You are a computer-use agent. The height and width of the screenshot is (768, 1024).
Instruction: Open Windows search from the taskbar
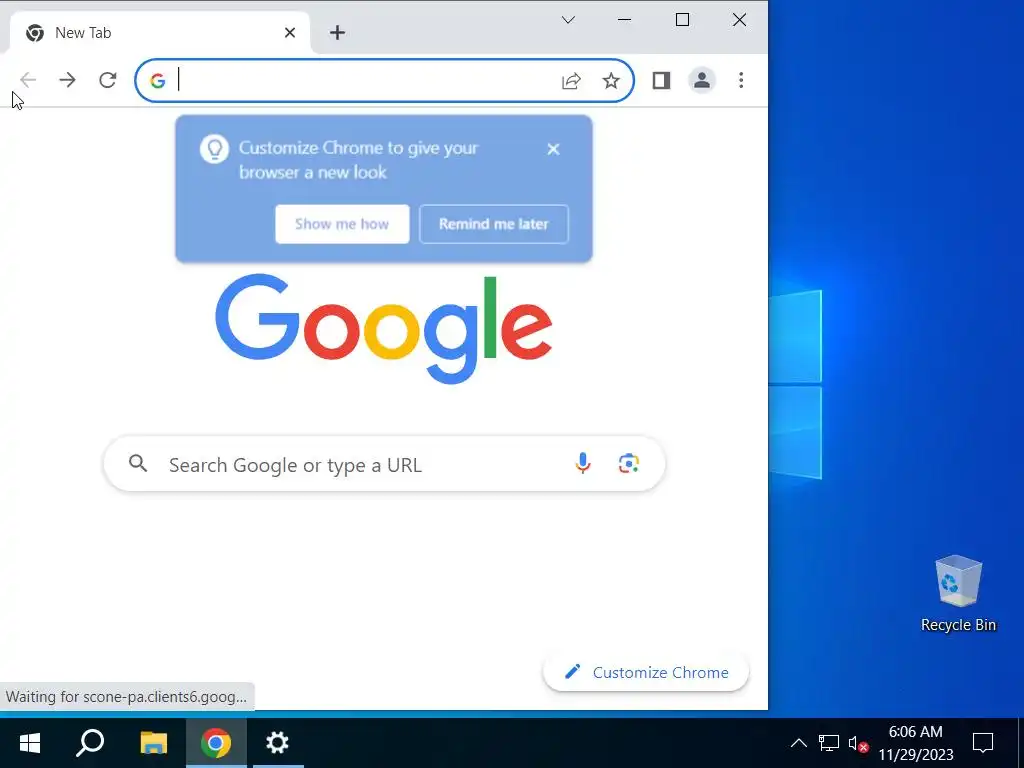(x=90, y=743)
